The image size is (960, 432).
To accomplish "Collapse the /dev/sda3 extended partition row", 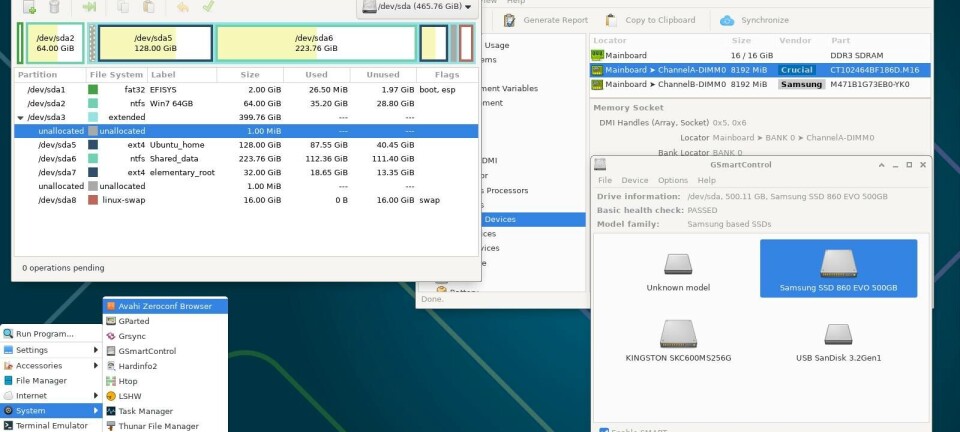I will pos(20,117).
